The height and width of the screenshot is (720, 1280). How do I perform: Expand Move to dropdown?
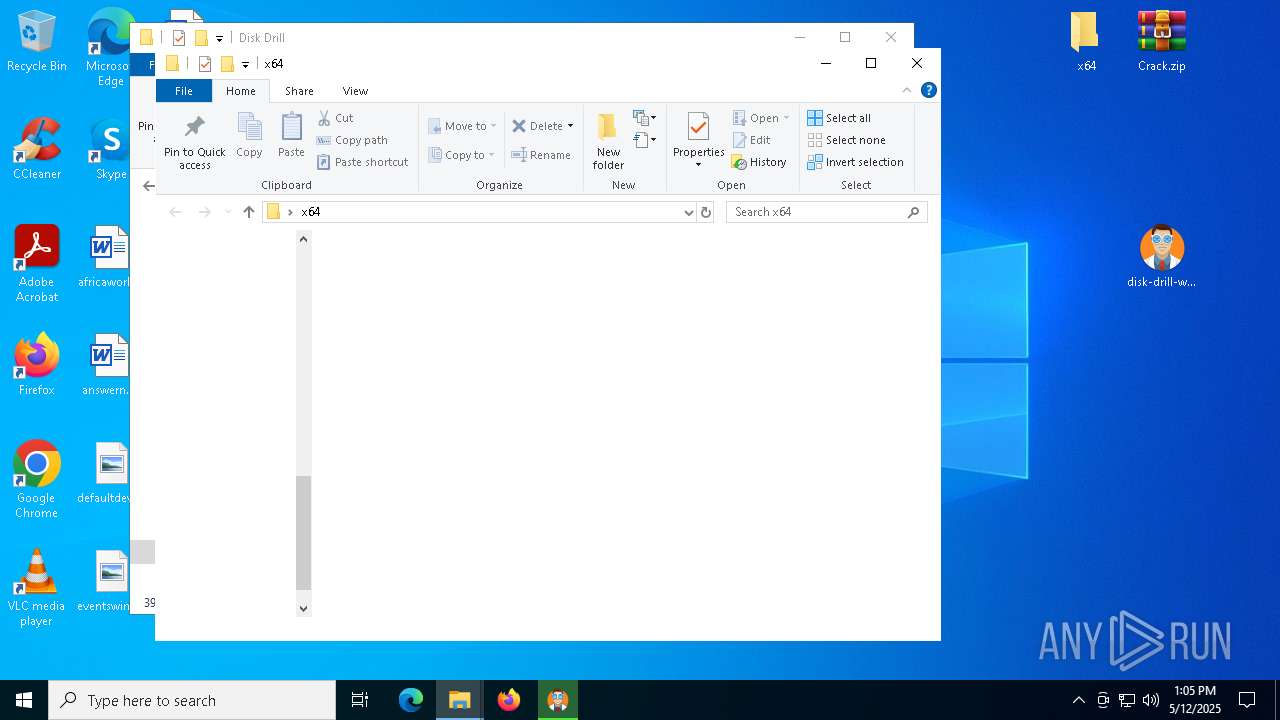[493, 126]
